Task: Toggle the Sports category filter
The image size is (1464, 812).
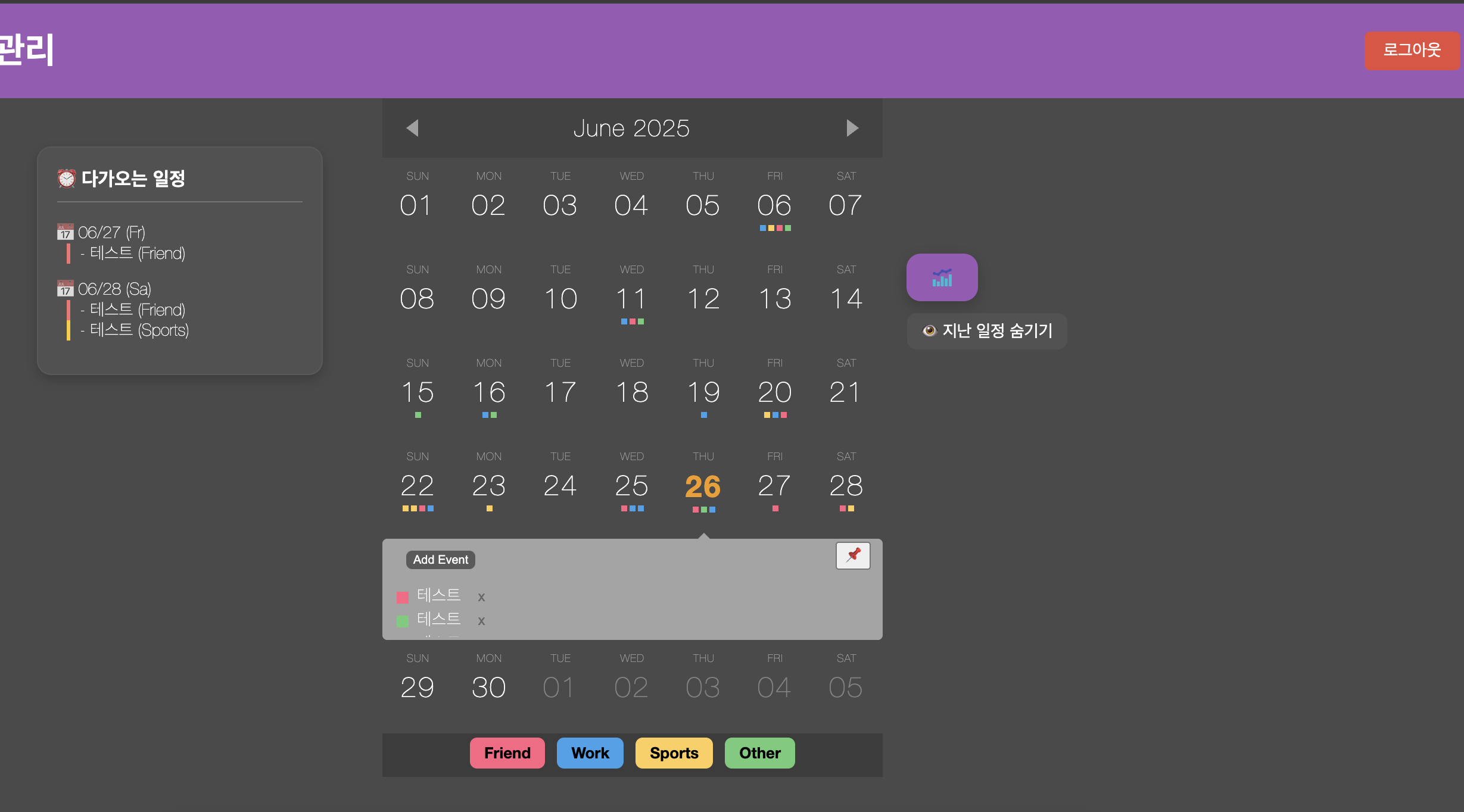Action: (674, 753)
